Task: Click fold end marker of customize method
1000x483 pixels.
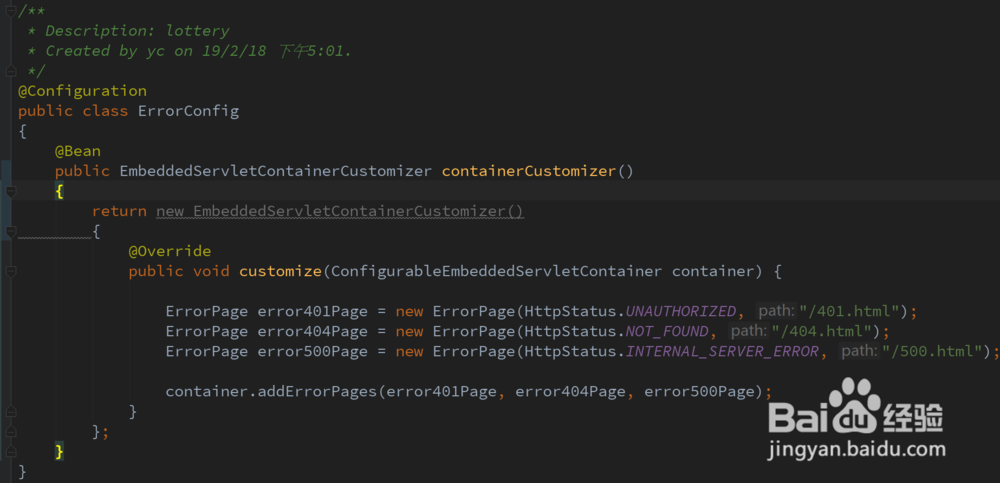Action: pyautogui.click(x=9, y=411)
